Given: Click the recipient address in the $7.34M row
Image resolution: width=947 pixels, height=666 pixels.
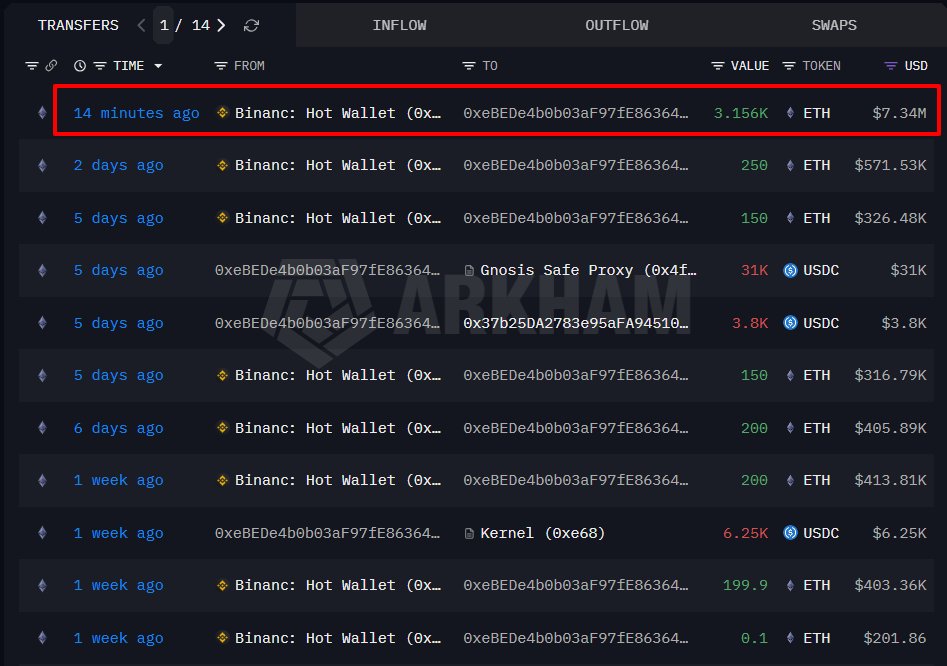Looking at the screenshot, I should (x=576, y=113).
